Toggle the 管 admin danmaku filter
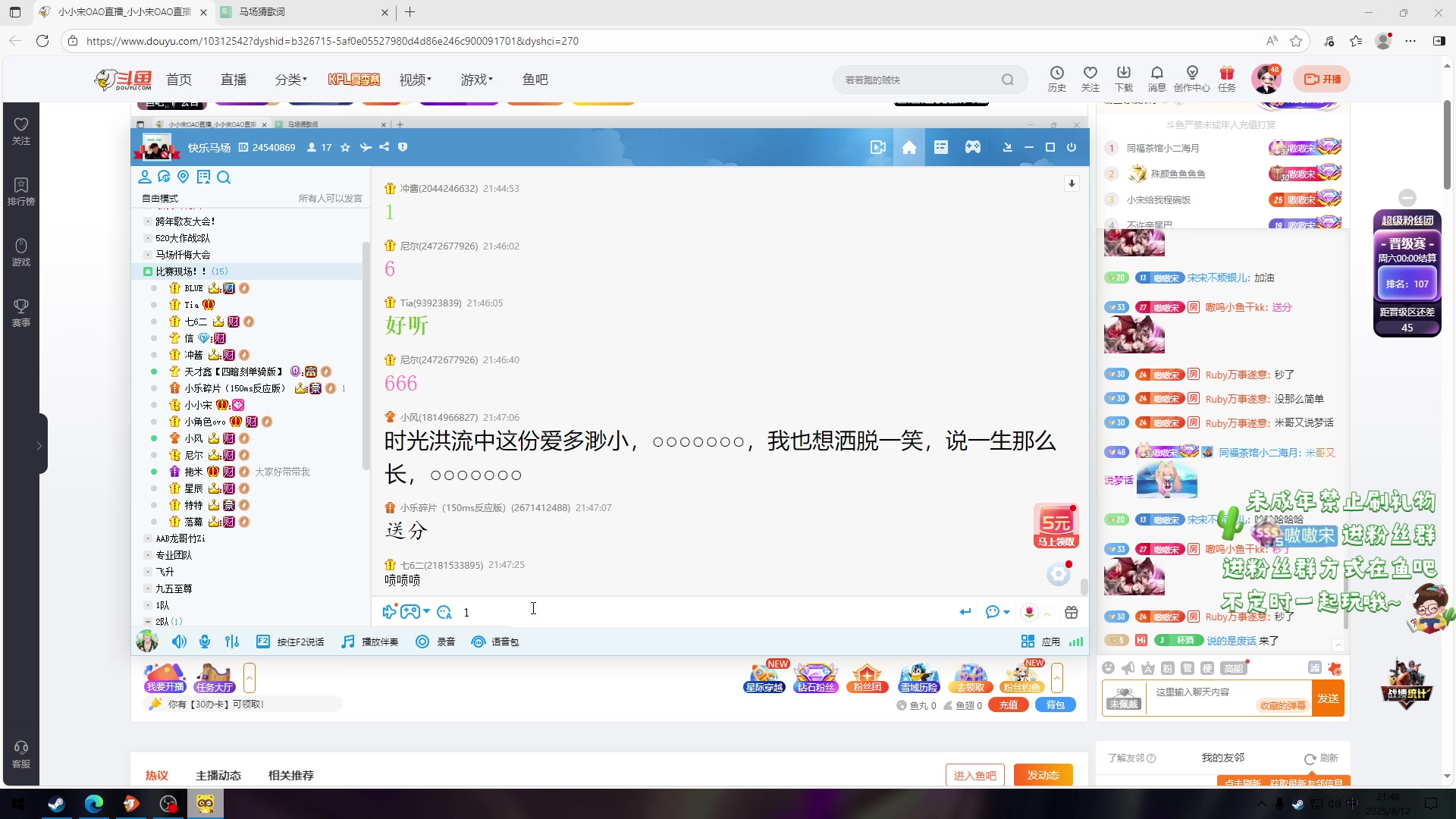 coord(1188,668)
